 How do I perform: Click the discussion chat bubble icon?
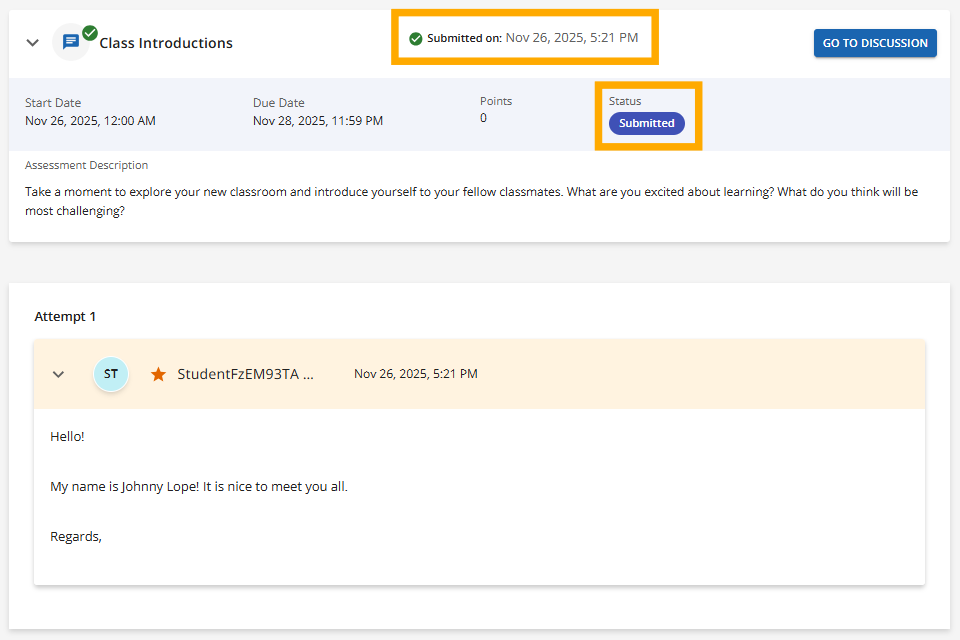point(70,43)
